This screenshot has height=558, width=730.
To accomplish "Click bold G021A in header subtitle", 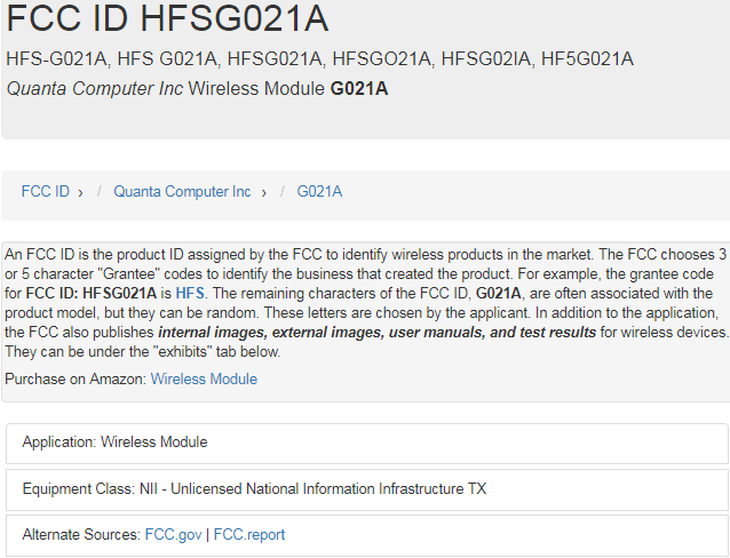I will (x=359, y=88).
